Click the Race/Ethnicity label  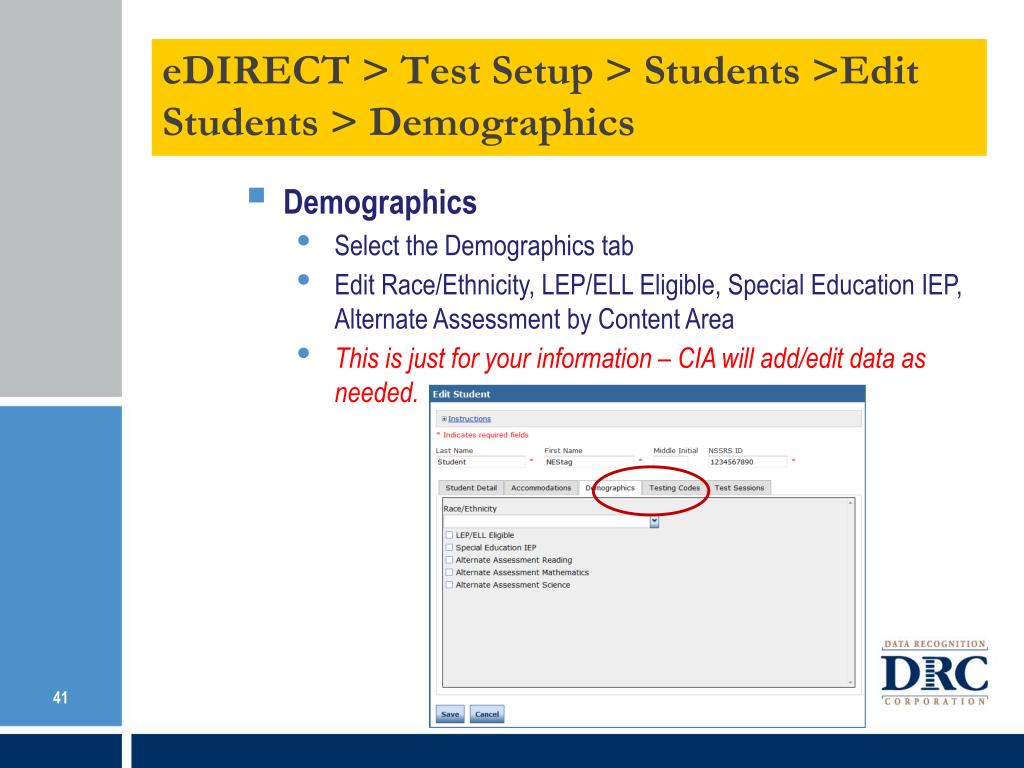click(x=470, y=509)
